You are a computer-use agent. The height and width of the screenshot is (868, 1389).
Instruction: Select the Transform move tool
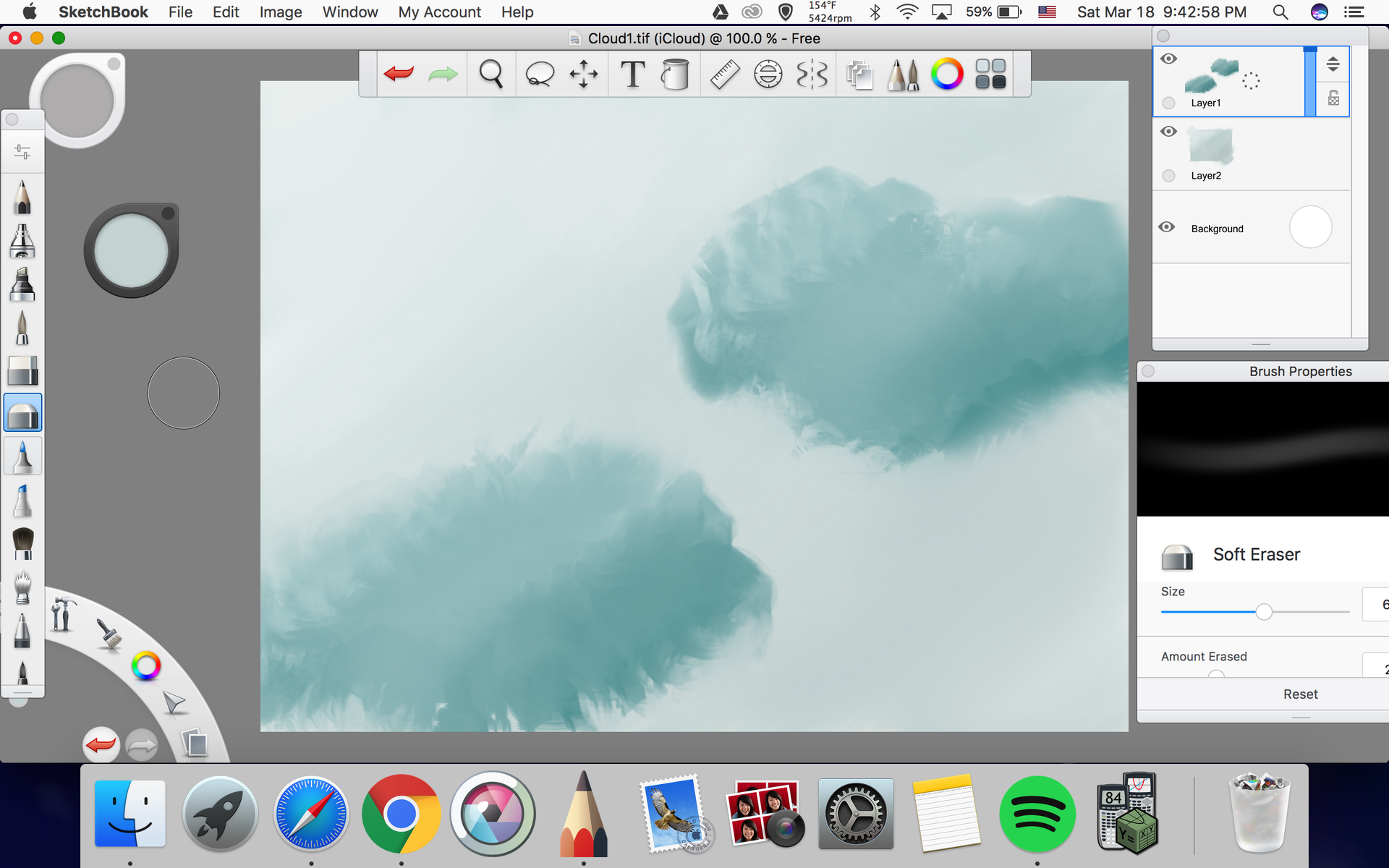click(x=583, y=74)
